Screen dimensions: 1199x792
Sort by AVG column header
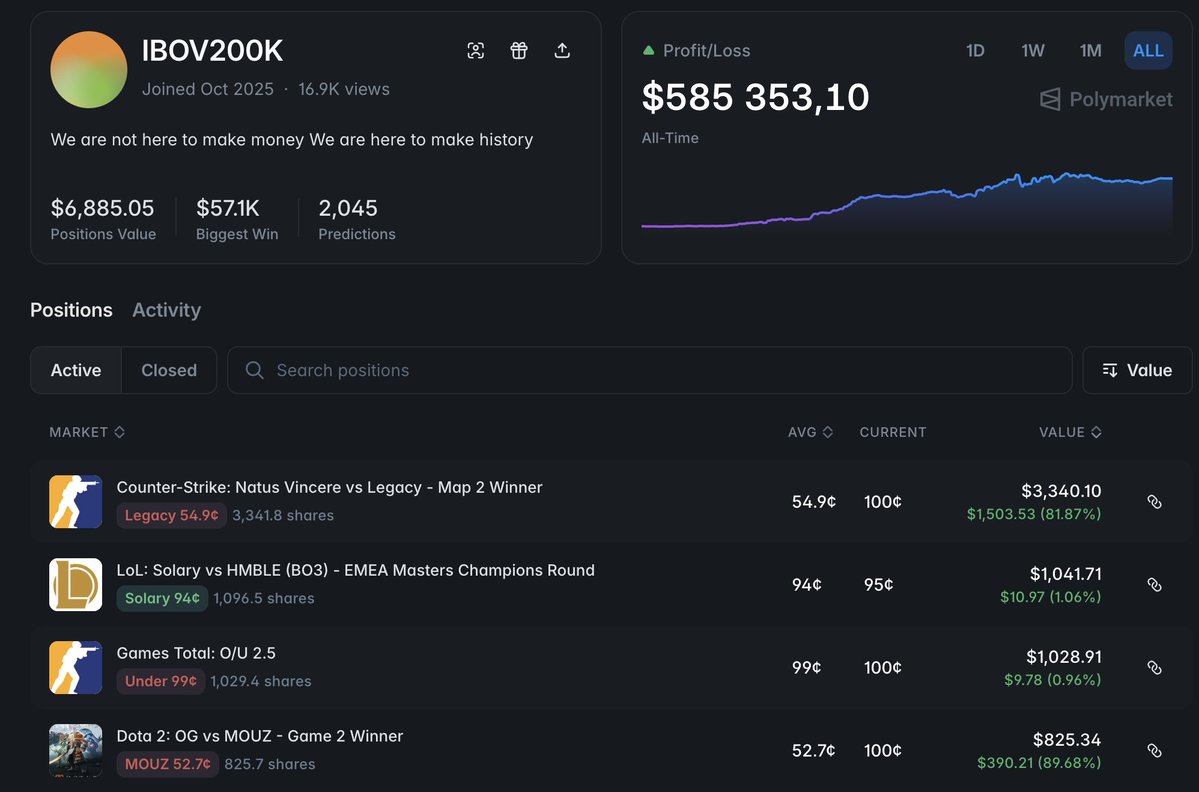point(810,432)
